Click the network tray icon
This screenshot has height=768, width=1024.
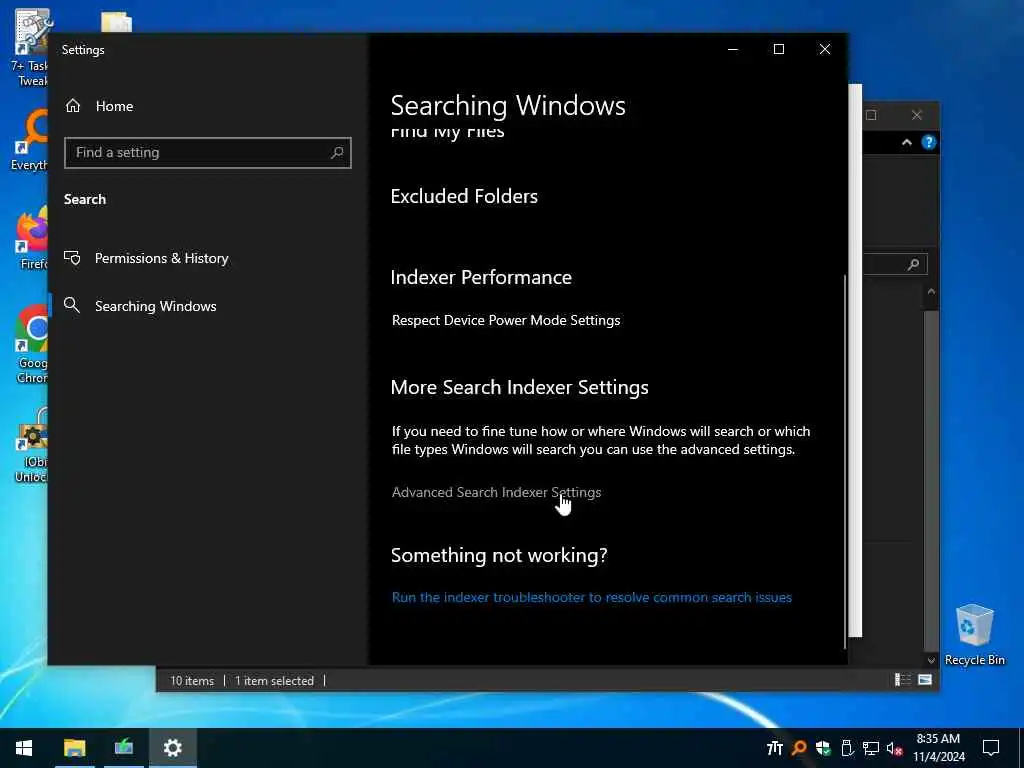pyautogui.click(x=871, y=748)
